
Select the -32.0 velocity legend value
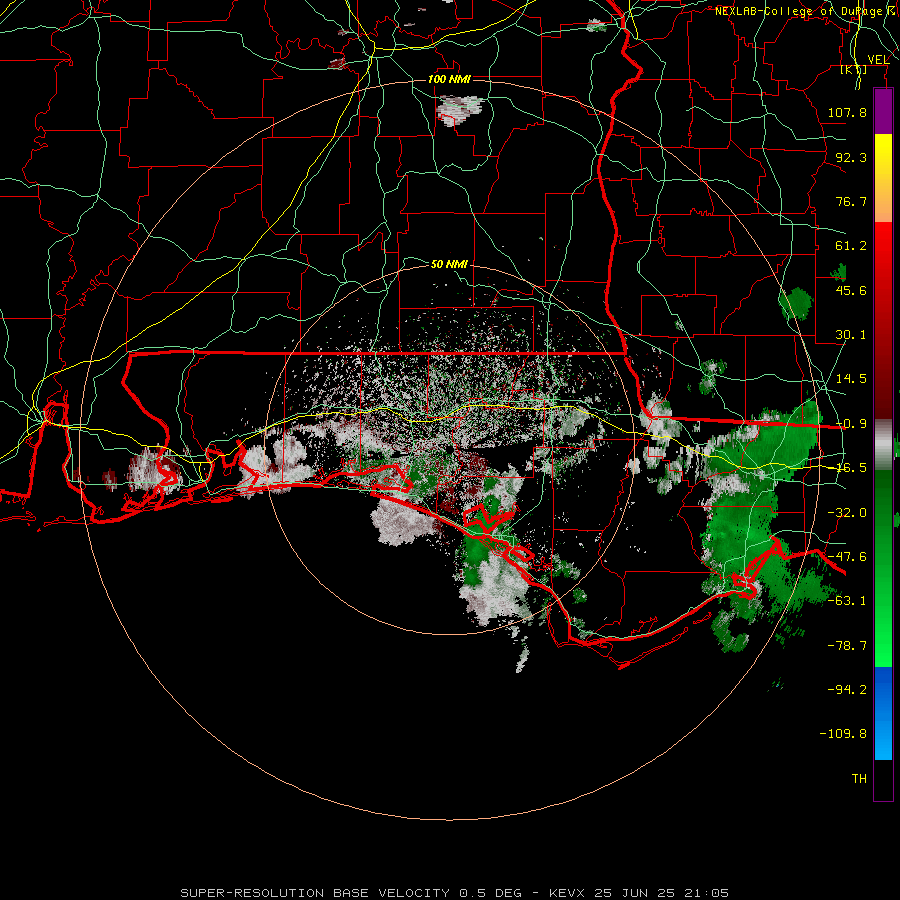847,513
